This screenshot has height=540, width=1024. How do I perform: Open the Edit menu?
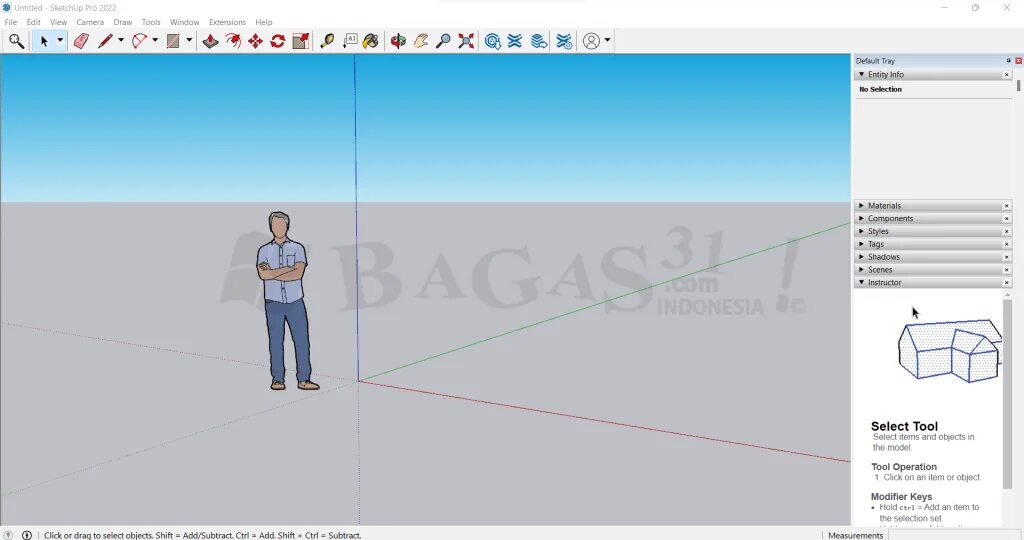pos(33,22)
